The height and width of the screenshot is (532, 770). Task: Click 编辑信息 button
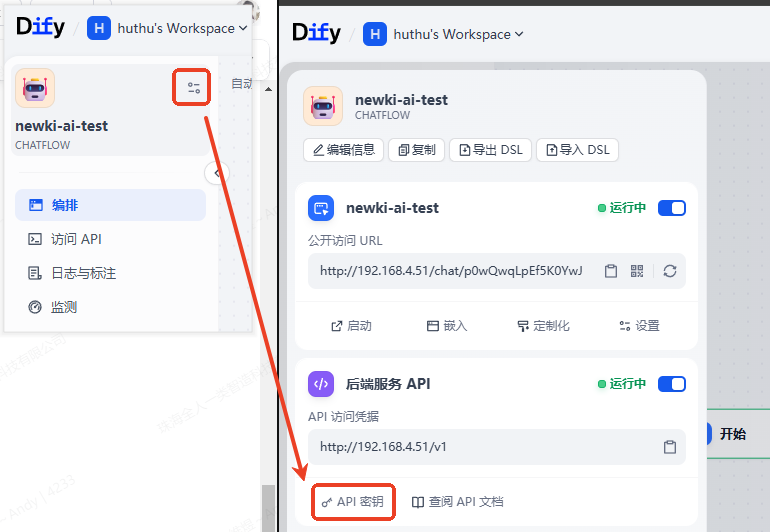point(343,150)
